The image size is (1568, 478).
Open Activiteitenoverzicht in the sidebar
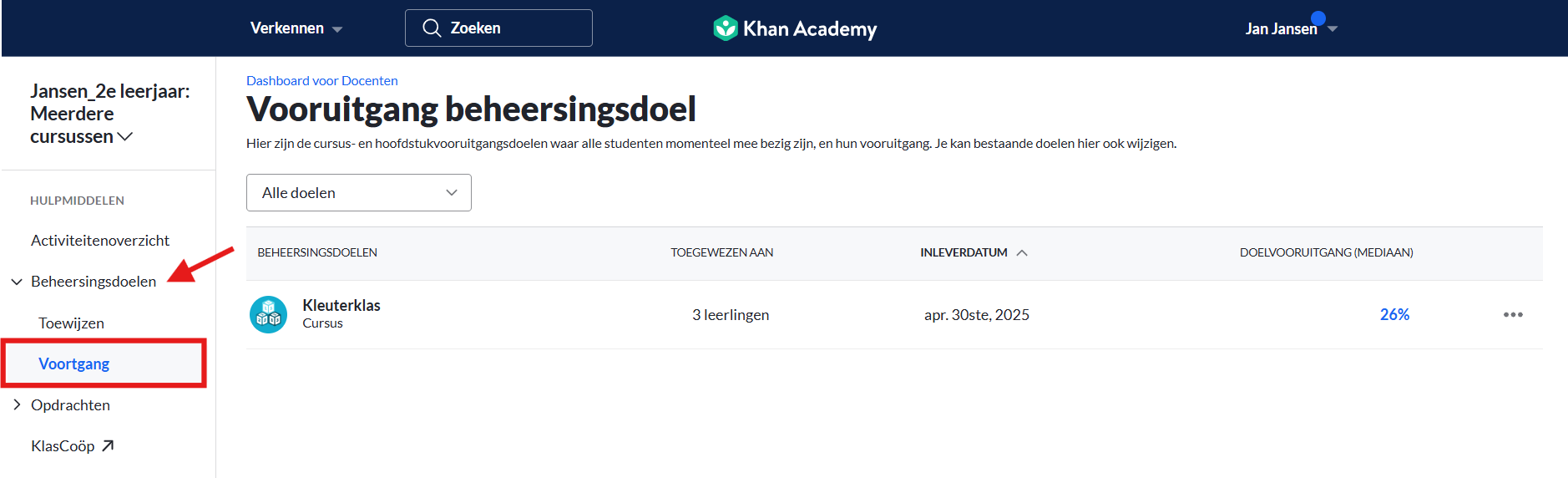[x=100, y=241]
